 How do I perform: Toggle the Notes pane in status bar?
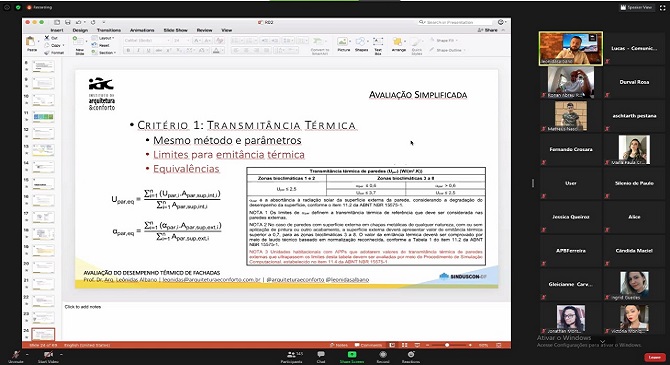[x=339, y=345]
